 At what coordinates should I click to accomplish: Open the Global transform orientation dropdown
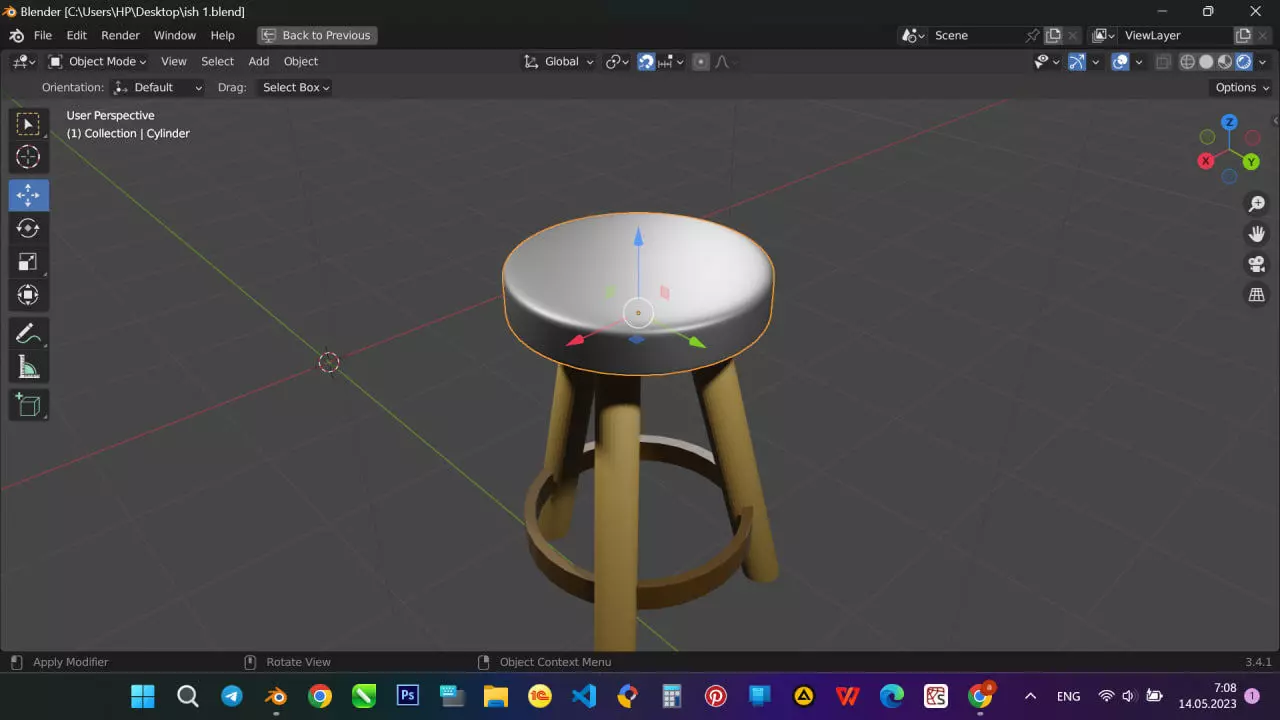click(559, 62)
